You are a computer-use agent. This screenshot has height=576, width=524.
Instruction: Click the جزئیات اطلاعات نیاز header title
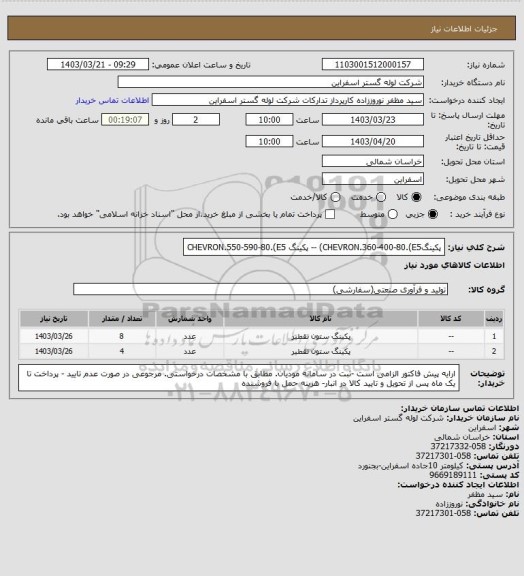tap(464, 29)
